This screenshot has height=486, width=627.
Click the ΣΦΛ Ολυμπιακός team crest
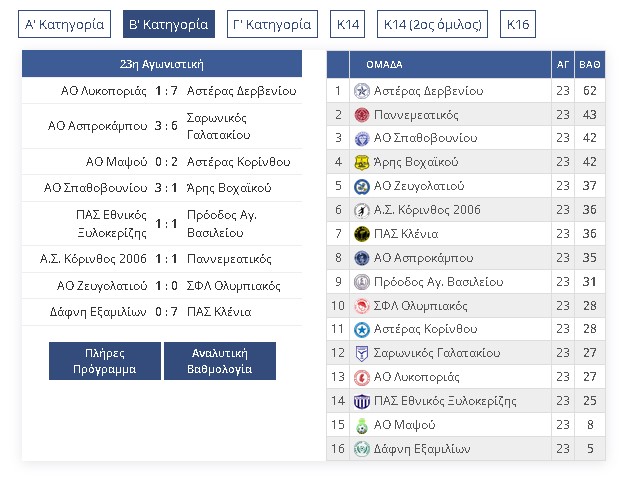(x=362, y=306)
